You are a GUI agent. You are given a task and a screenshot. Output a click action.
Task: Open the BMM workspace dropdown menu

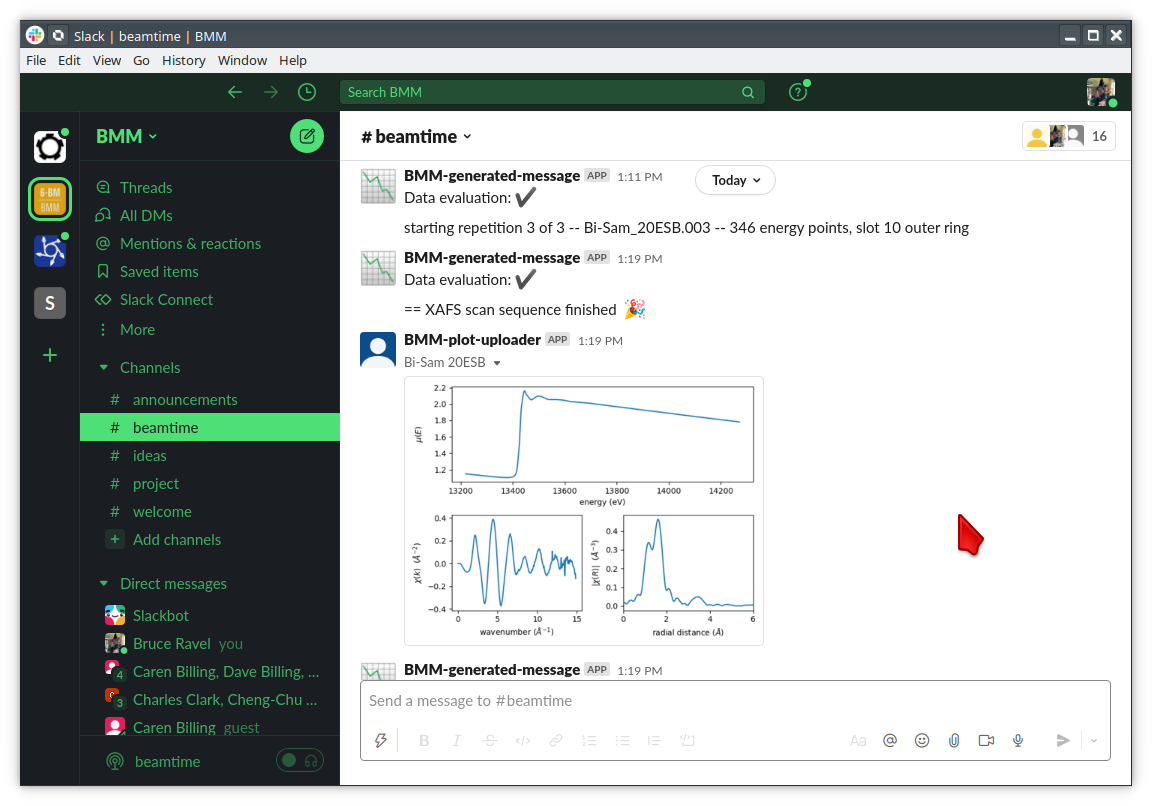click(x=126, y=136)
